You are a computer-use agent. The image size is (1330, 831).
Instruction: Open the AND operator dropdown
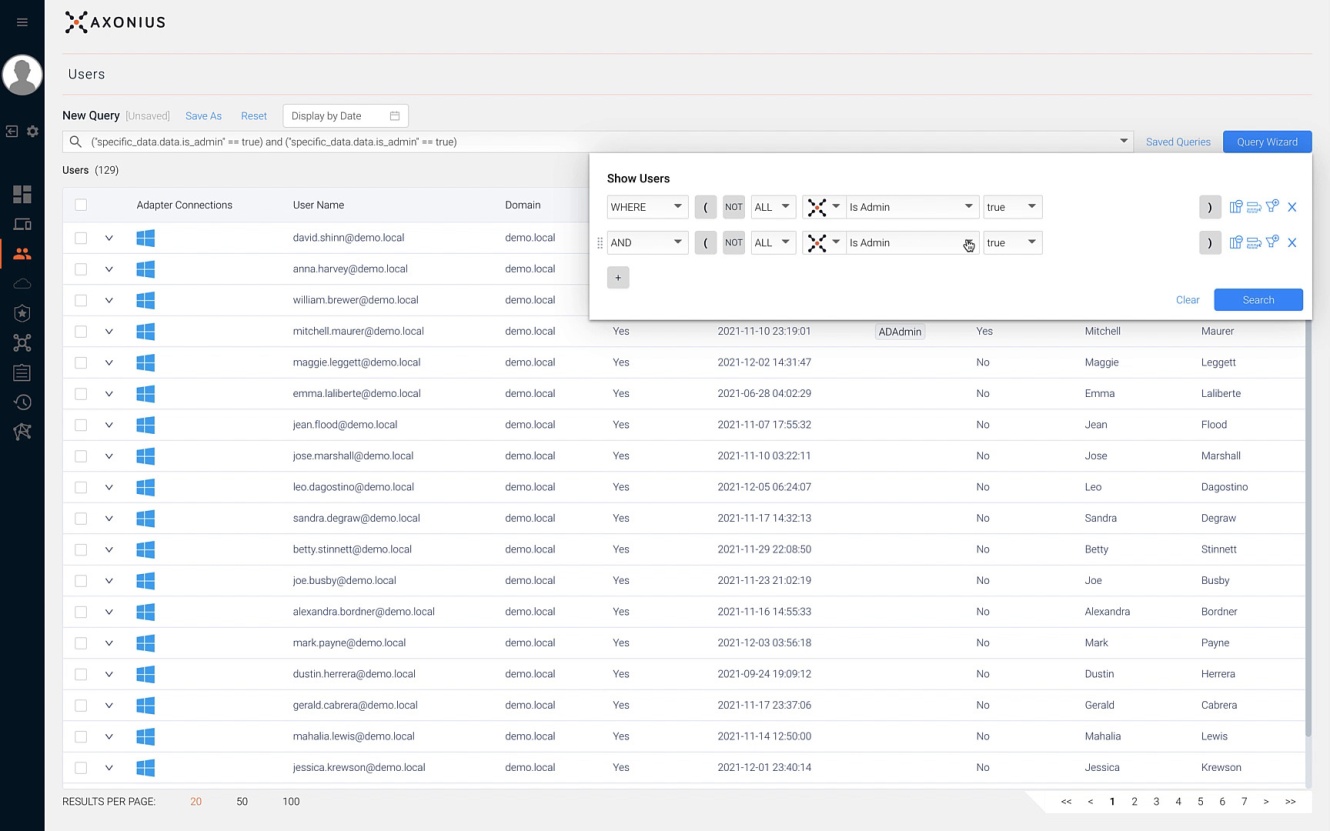(647, 243)
